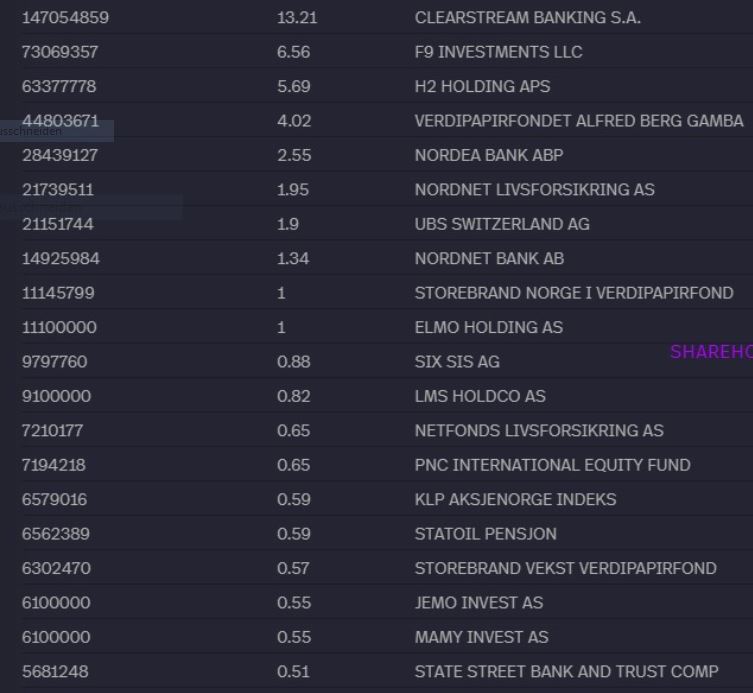753x693 pixels.
Task: Click share count 21739511
Action: click(58, 190)
